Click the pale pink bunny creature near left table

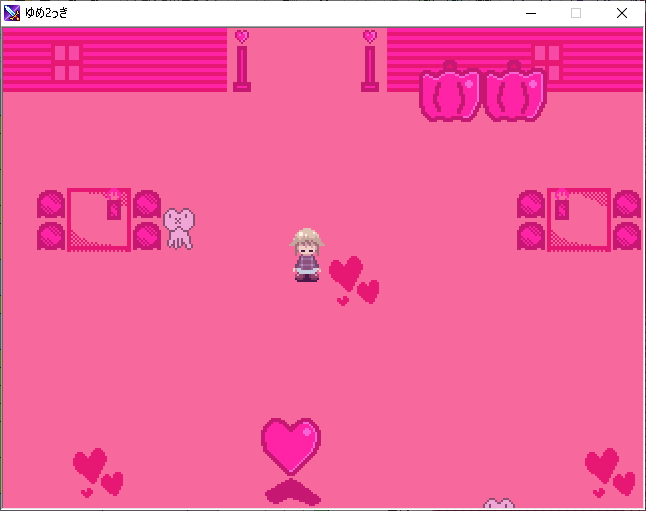(179, 229)
